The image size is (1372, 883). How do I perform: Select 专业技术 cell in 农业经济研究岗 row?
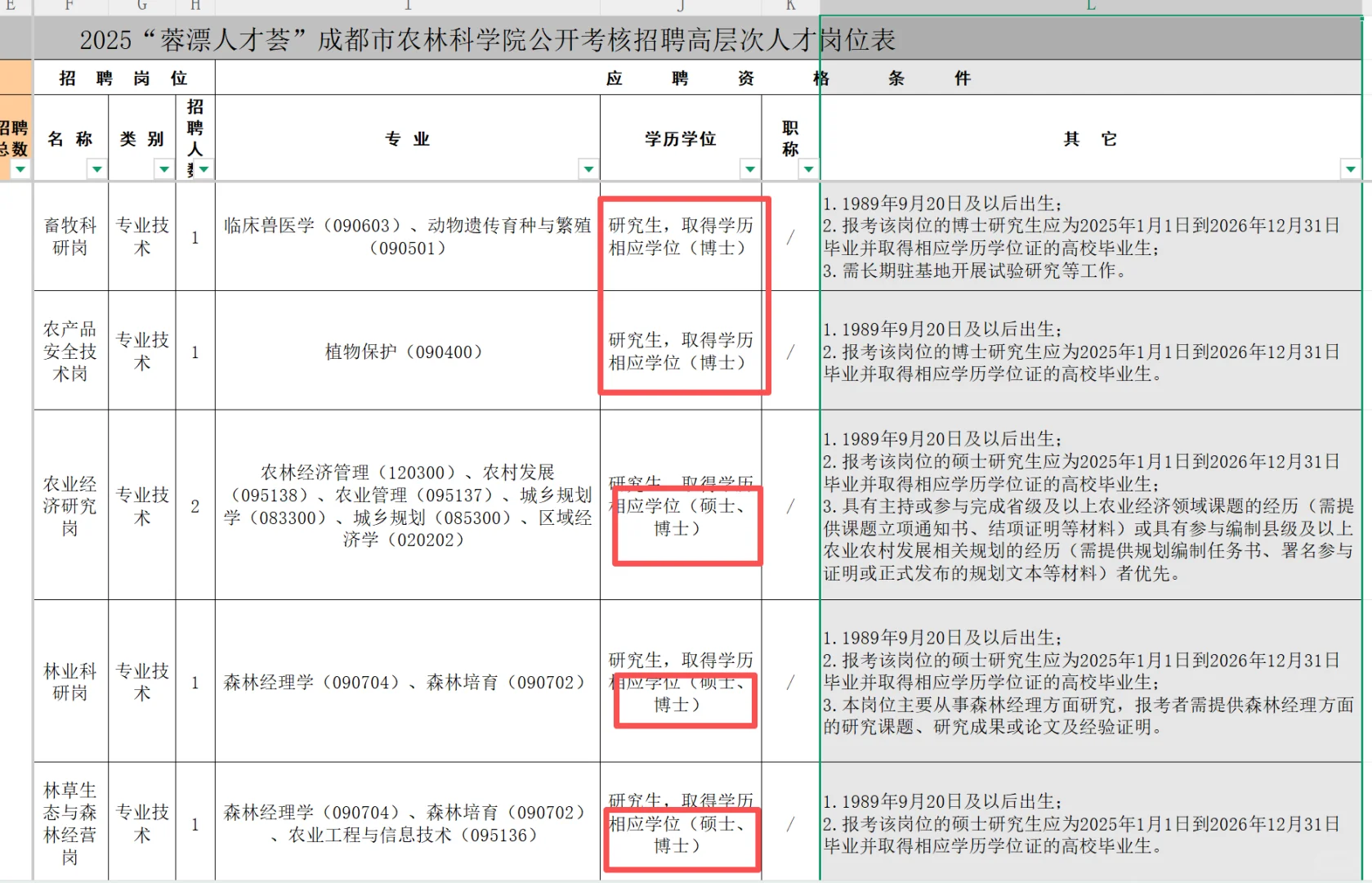click(x=142, y=505)
